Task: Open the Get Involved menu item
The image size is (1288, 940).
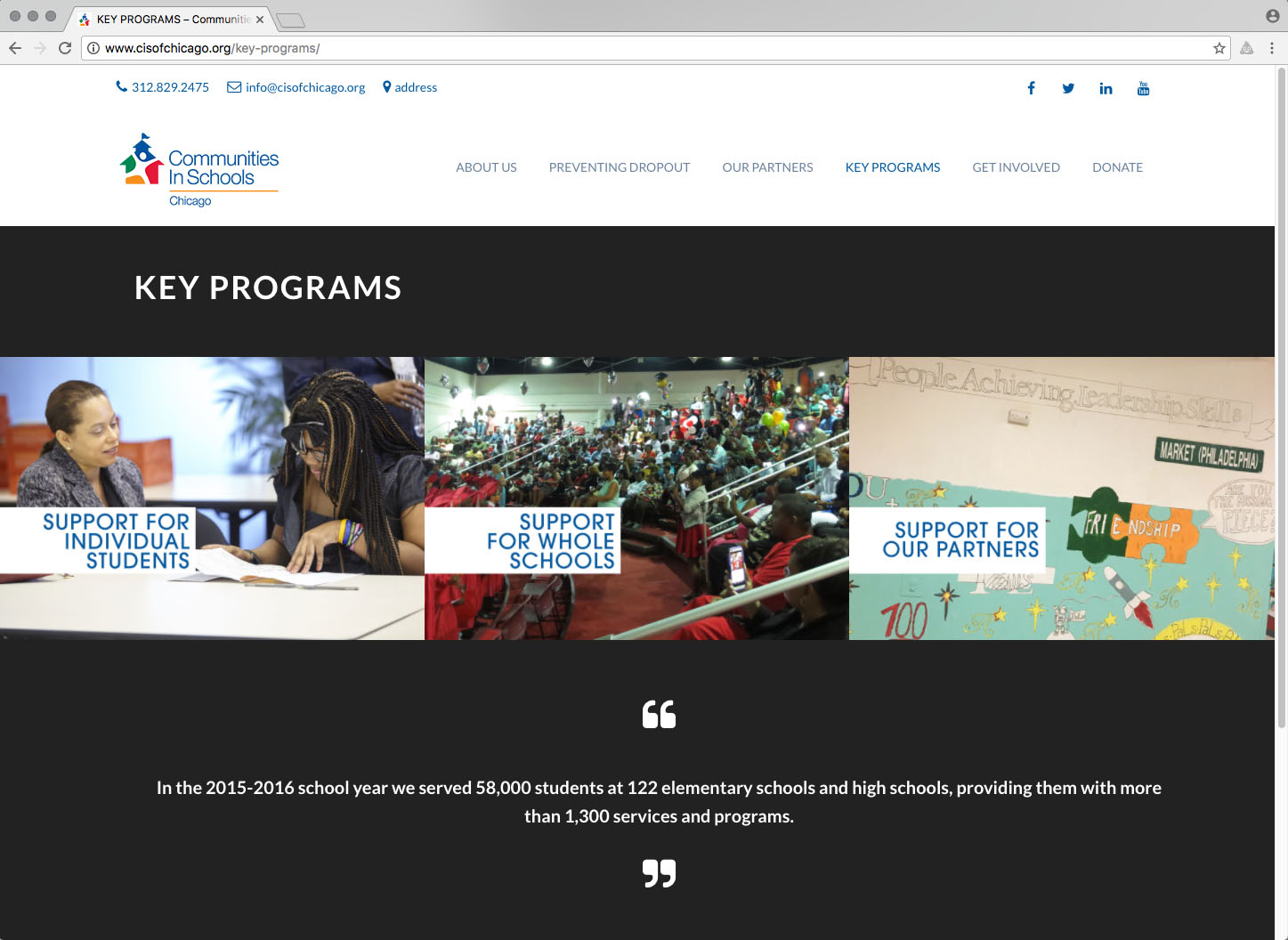Action: [1016, 167]
